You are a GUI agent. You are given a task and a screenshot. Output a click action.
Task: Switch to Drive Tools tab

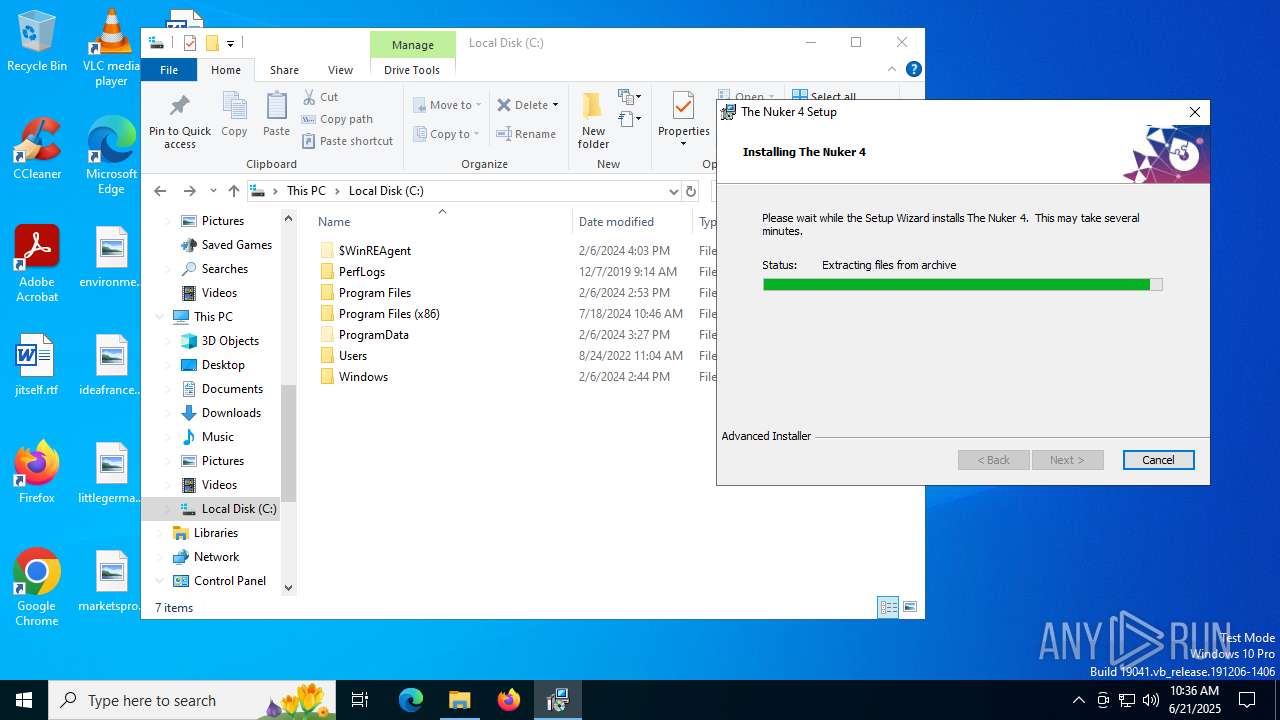pyautogui.click(x=412, y=70)
